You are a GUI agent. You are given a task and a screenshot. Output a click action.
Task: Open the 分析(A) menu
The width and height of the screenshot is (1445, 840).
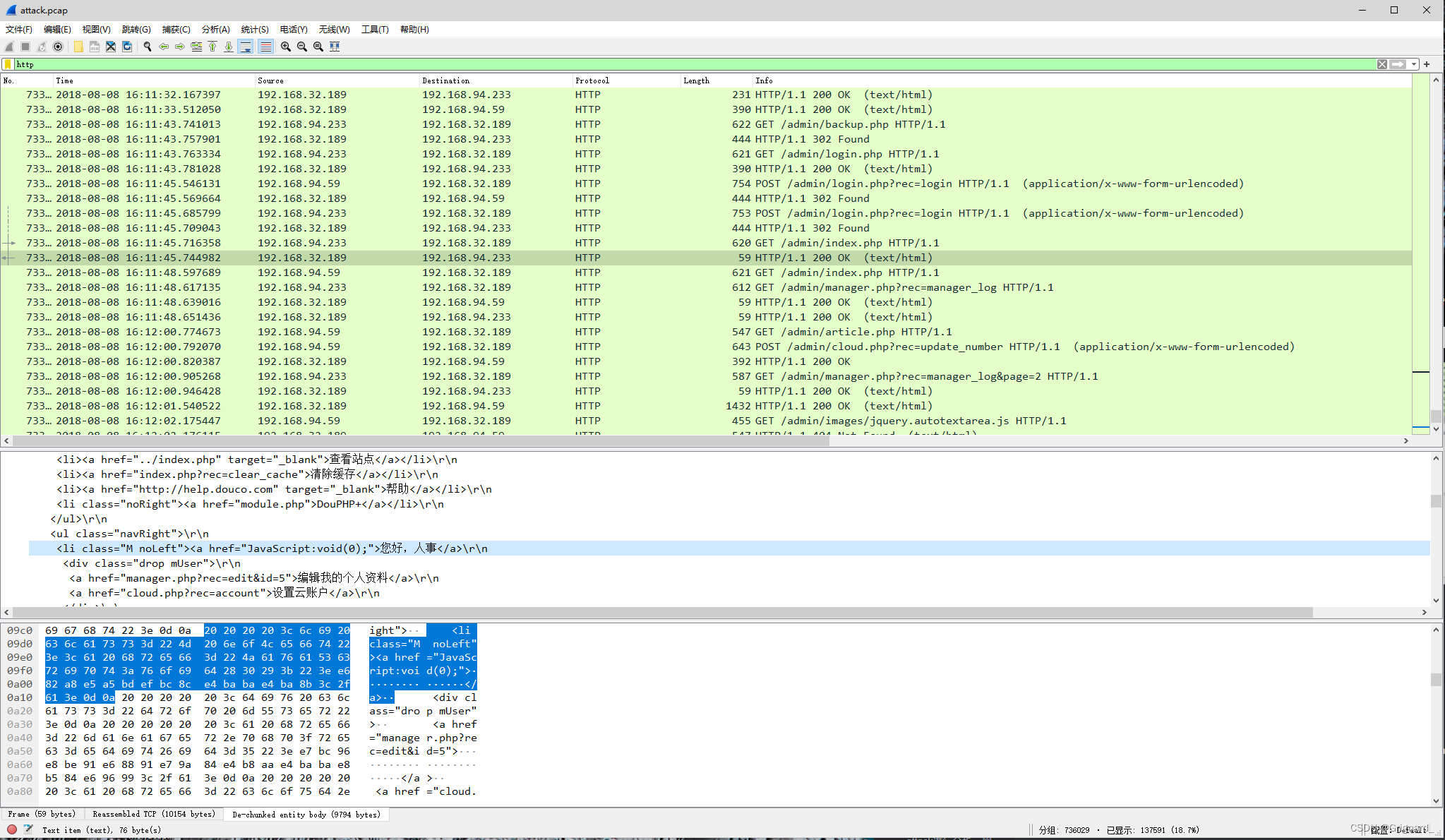click(215, 29)
